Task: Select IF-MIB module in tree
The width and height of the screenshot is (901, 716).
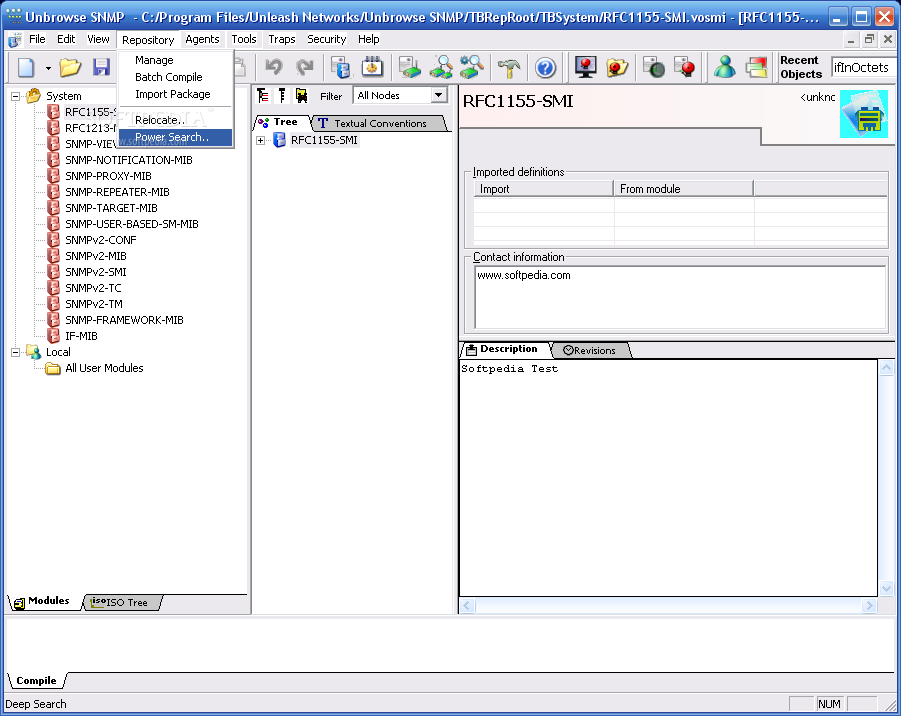Action: click(81, 337)
